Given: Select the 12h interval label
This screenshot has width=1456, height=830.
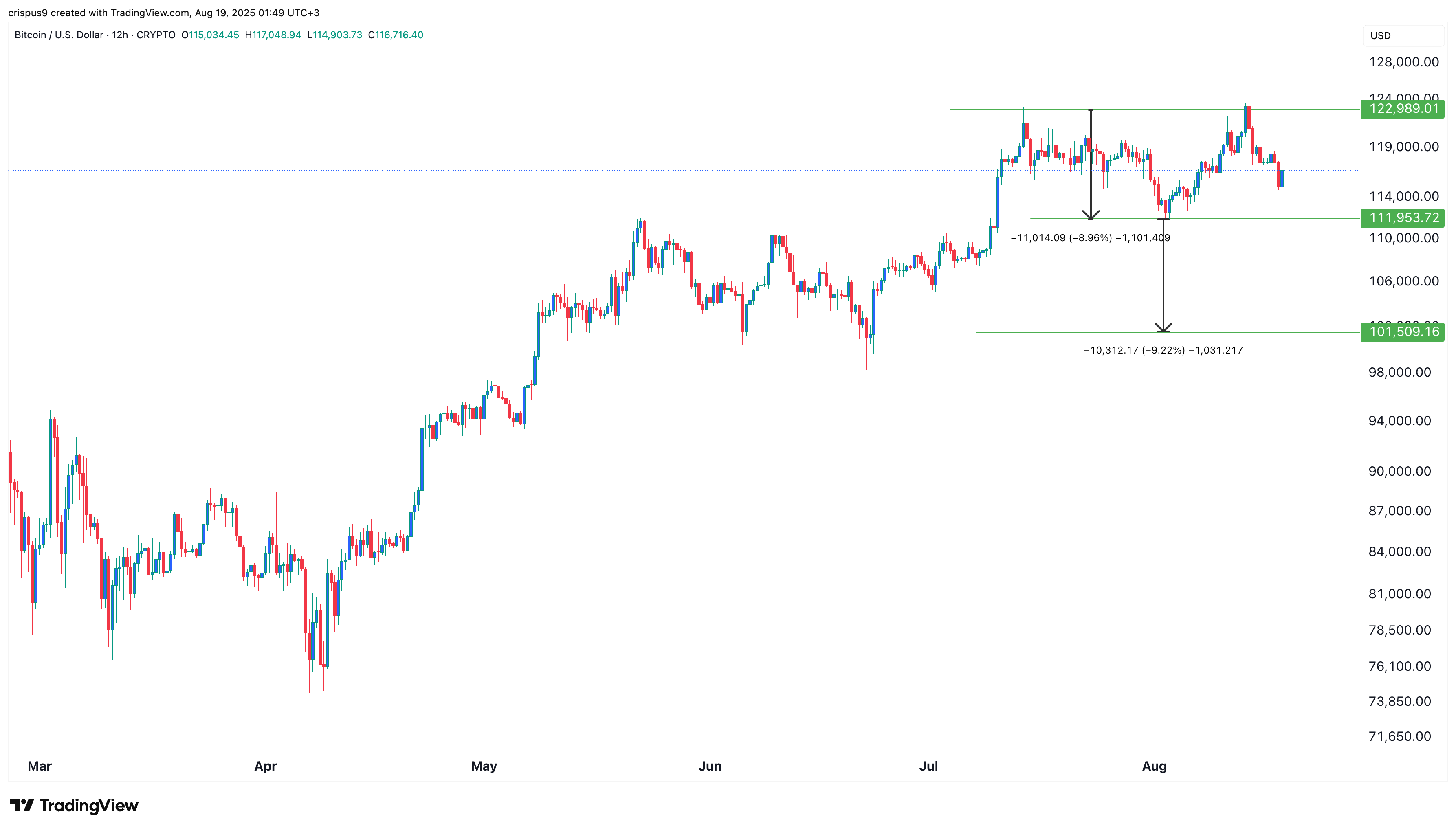Looking at the screenshot, I should click(120, 35).
